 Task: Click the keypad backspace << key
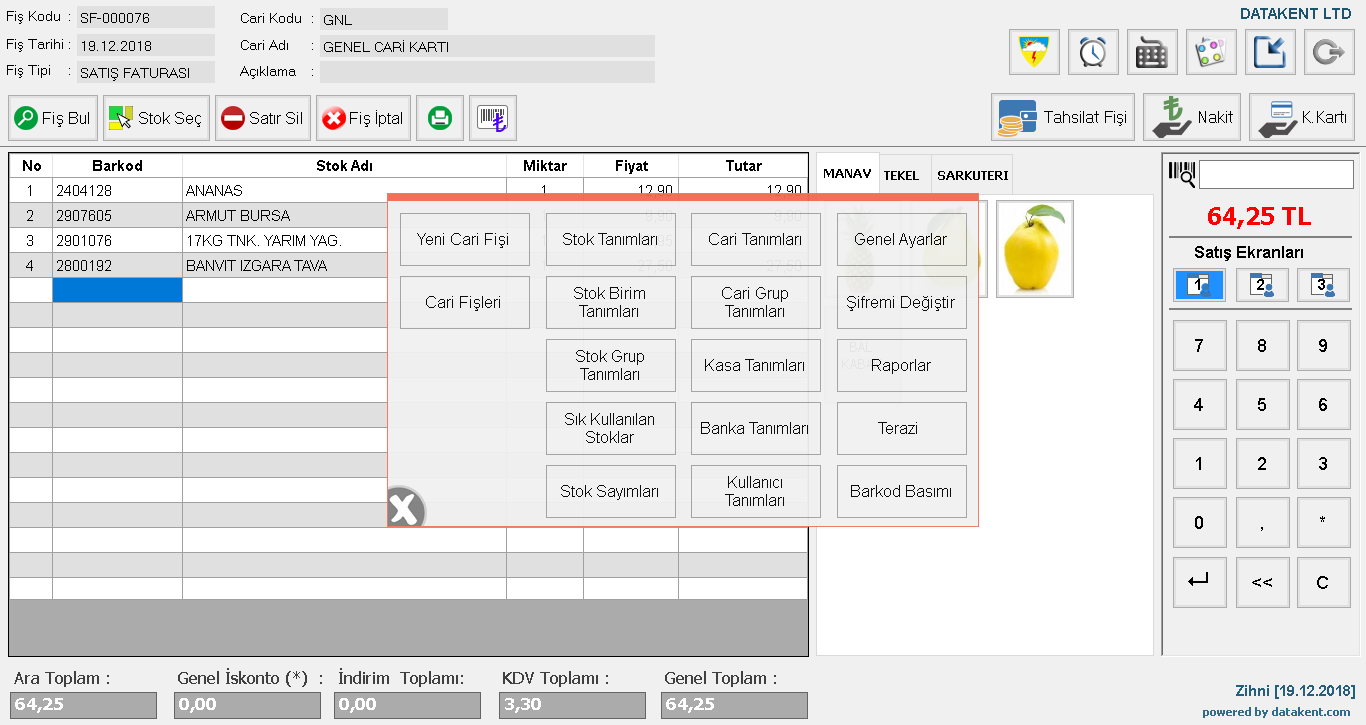point(1262,582)
